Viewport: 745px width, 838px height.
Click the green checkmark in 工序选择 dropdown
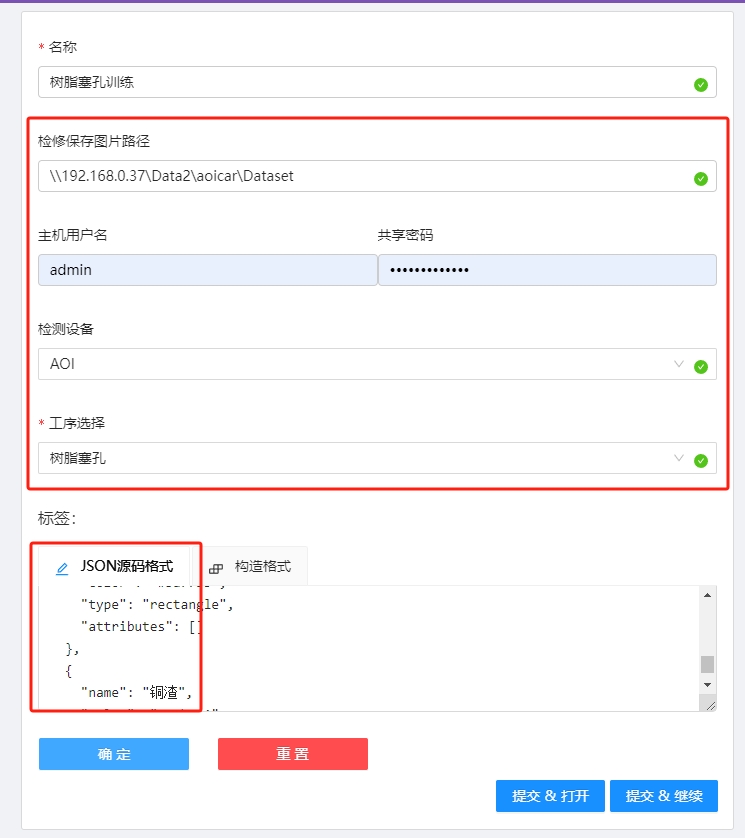[700, 460]
